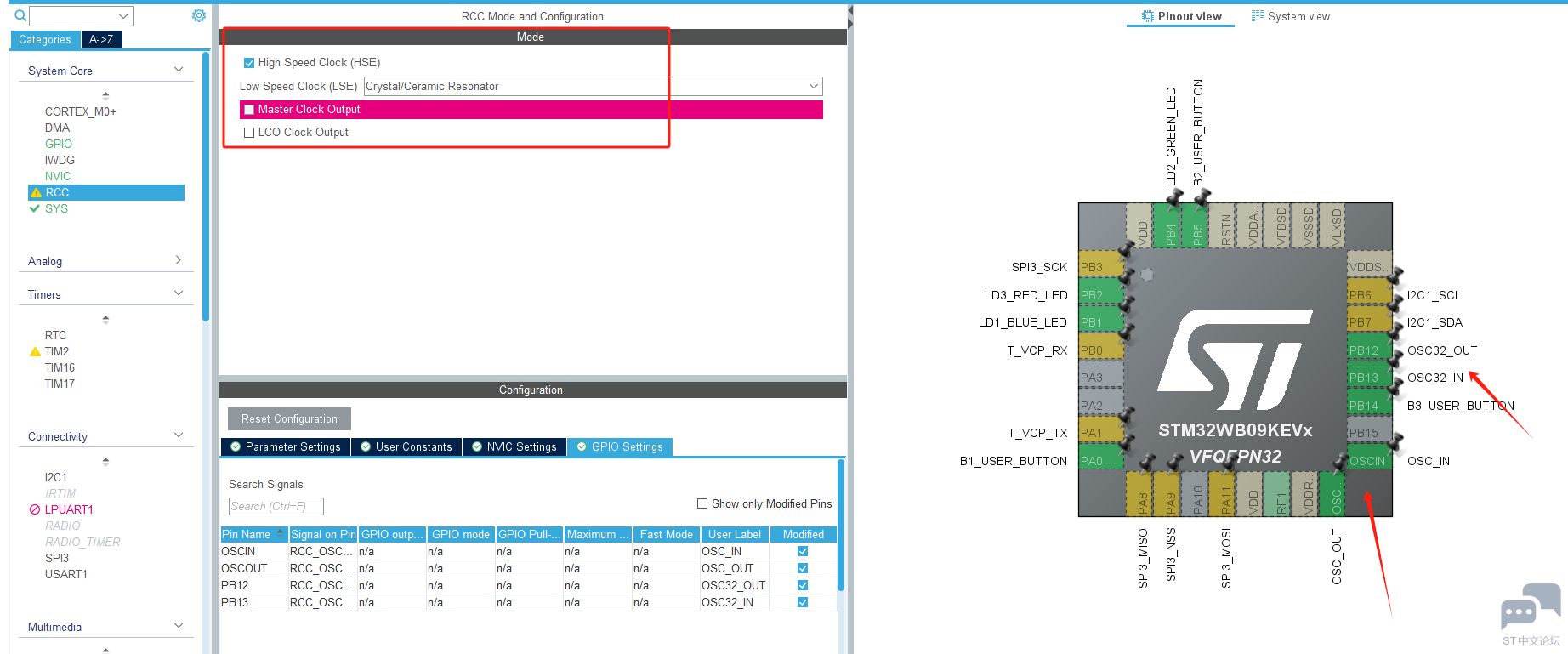Open NVIC Settings tab
1568x654 pixels.
(514, 447)
